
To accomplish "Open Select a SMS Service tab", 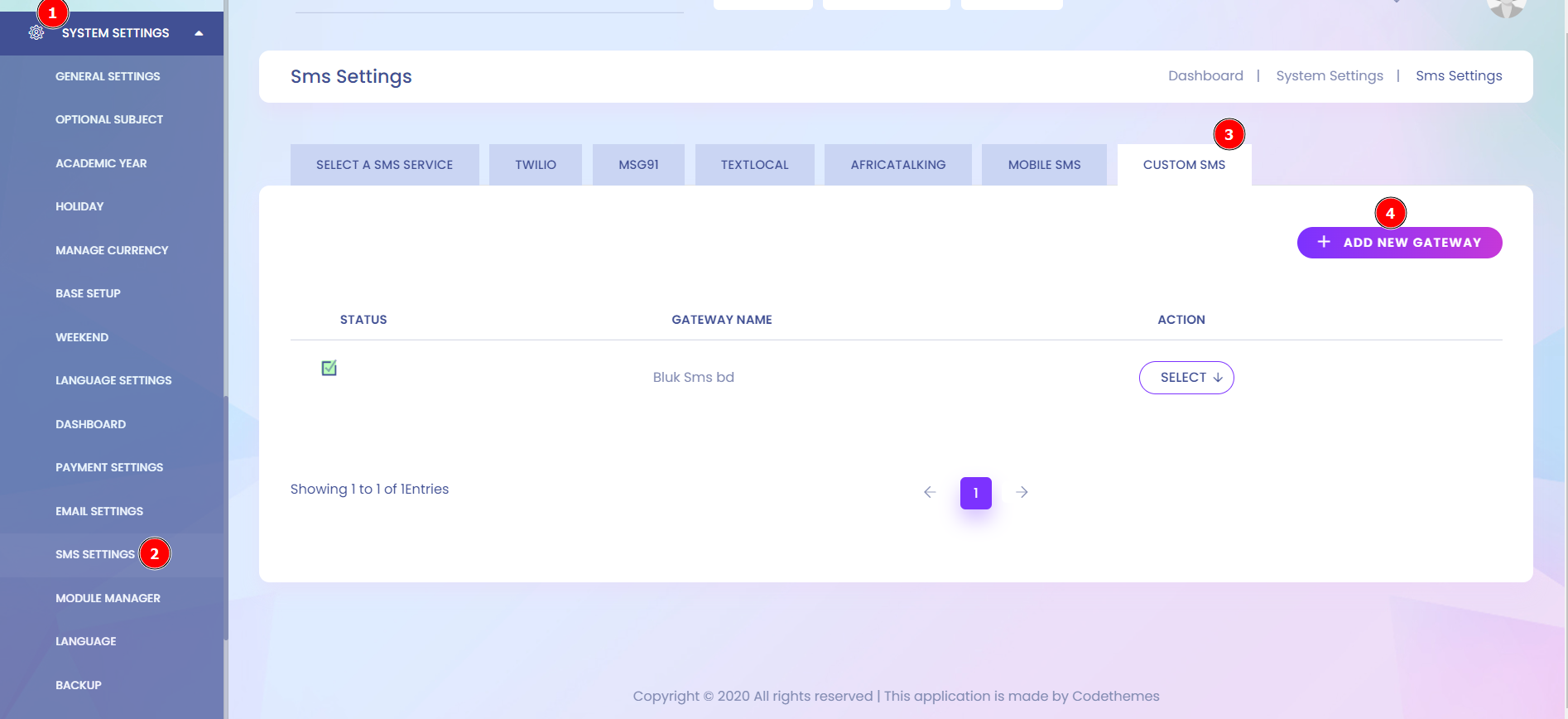I will coord(384,165).
